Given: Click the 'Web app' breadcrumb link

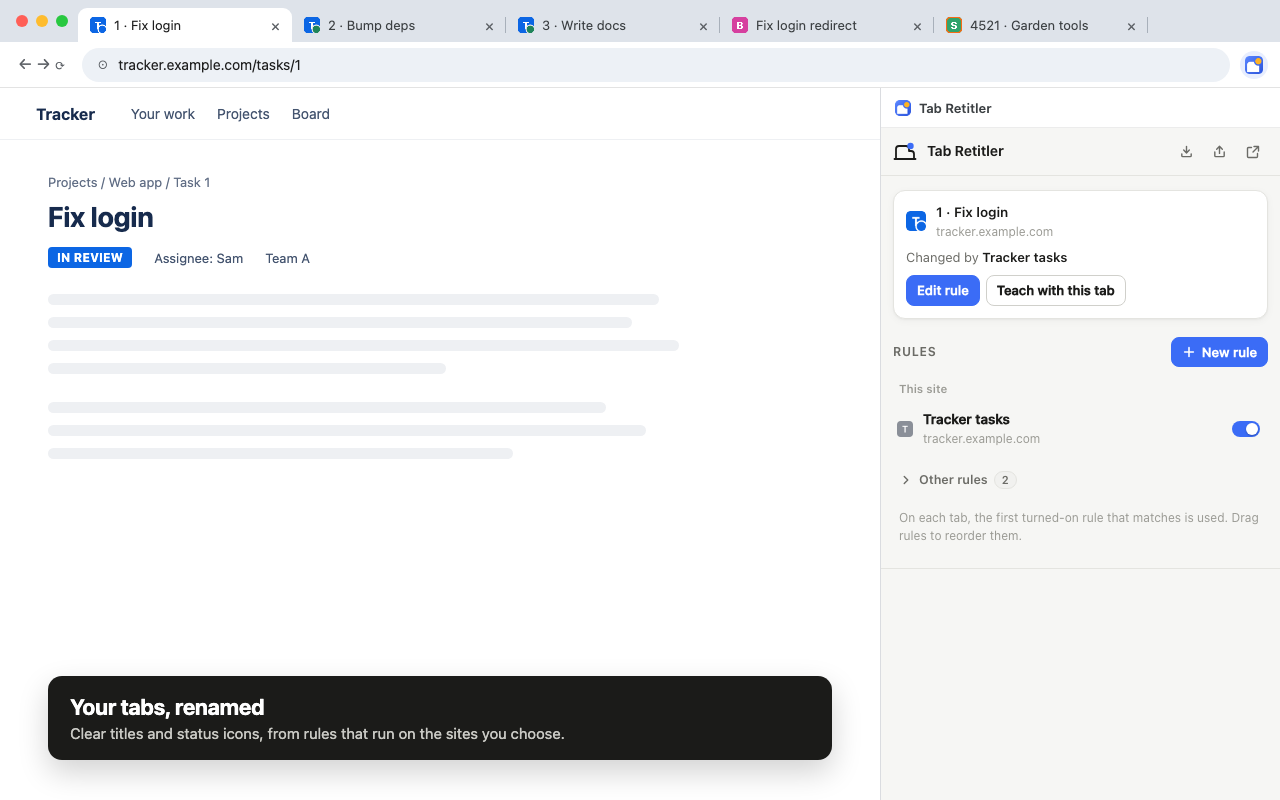Looking at the screenshot, I should (x=135, y=183).
